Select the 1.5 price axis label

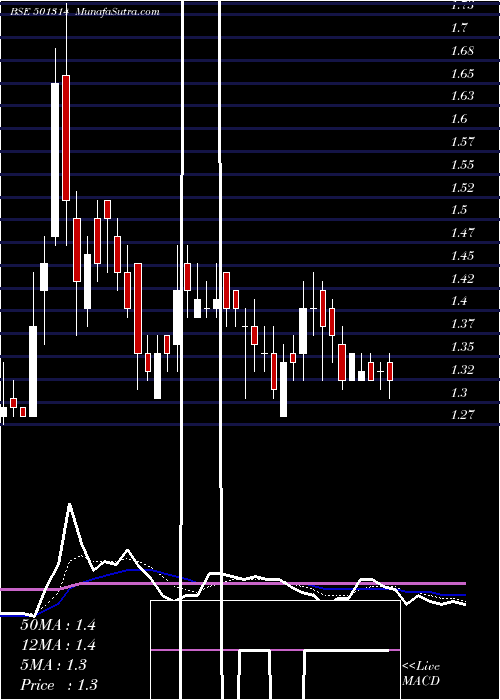459,210
